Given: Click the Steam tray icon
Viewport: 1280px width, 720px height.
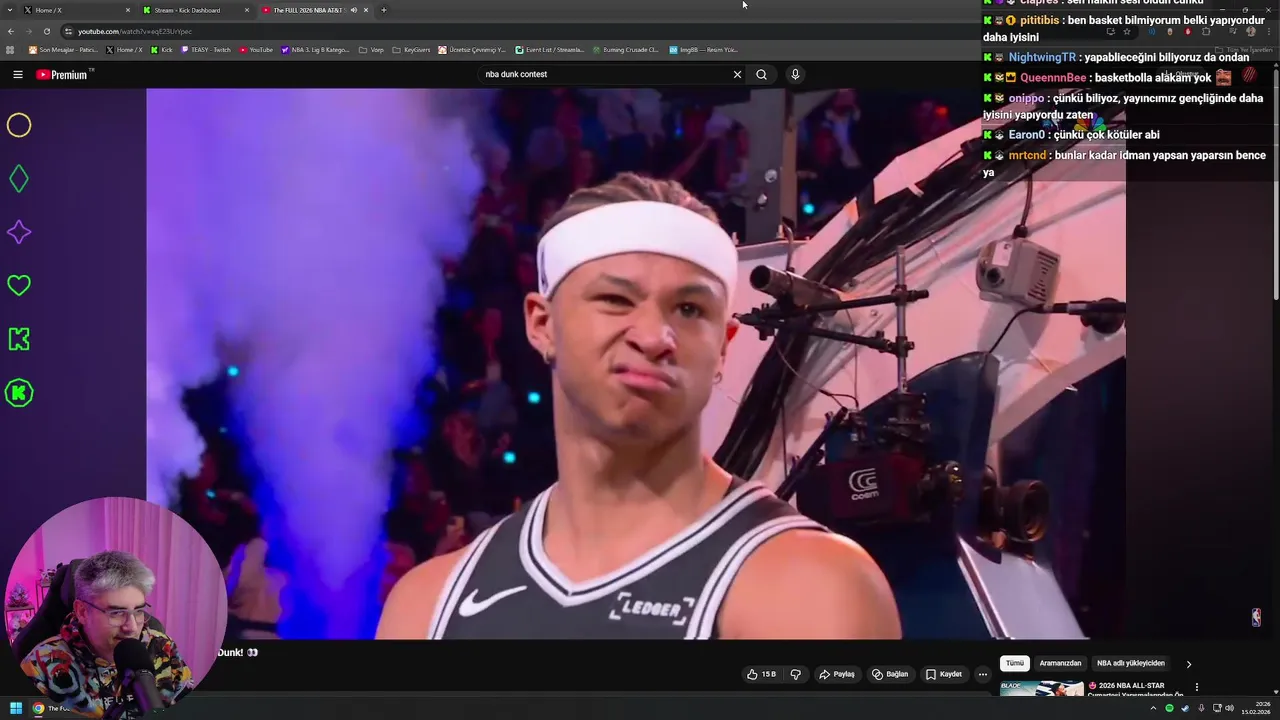Looking at the screenshot, I should (1185, 708).
